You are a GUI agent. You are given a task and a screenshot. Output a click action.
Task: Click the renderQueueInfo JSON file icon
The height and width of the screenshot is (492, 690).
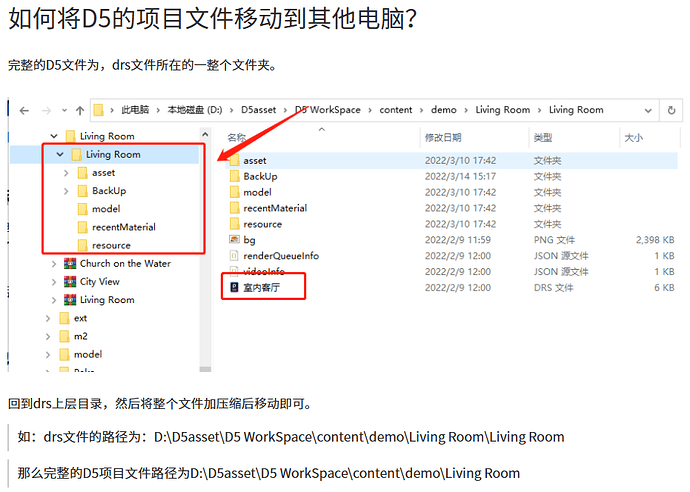point(234,256)
